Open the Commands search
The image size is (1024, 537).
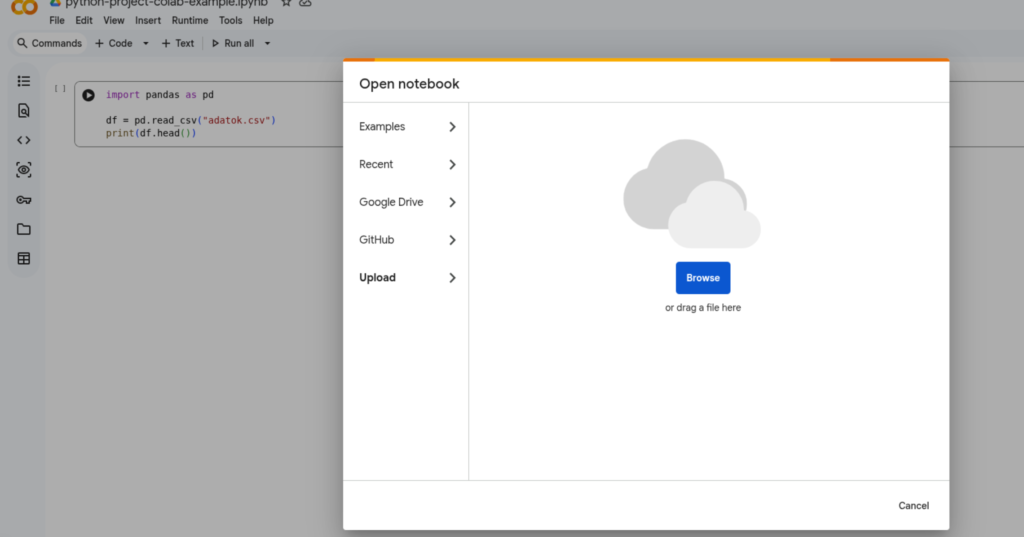(50, 43)
